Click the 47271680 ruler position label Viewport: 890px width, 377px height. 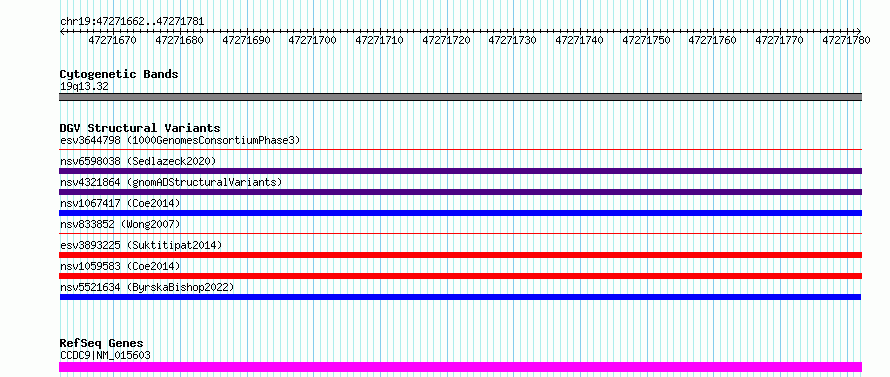179,40
